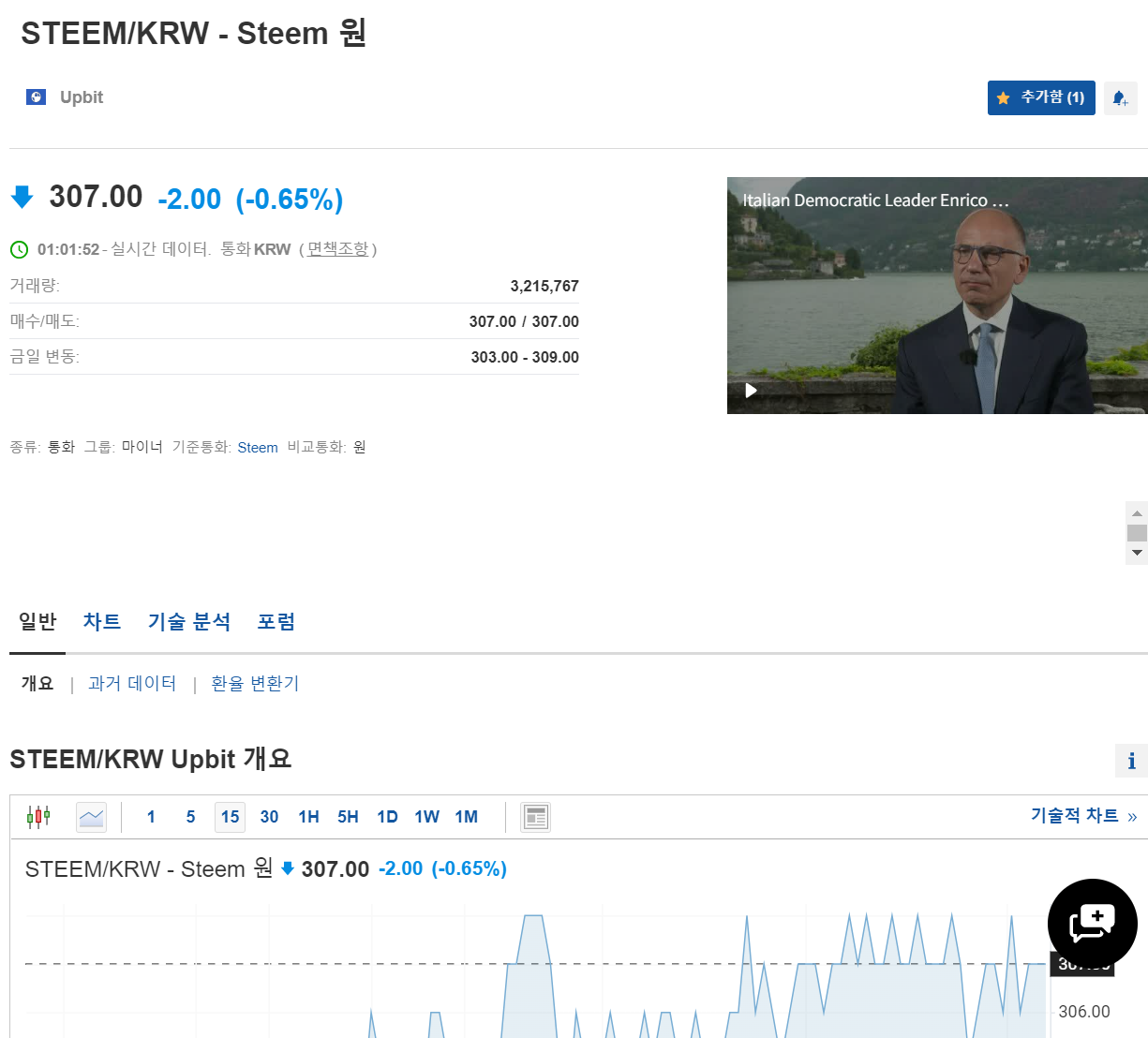Open the bell alert icon button
Image resolution: width=1148 pixels, height=1038 pixels.
click(1120, 97)
